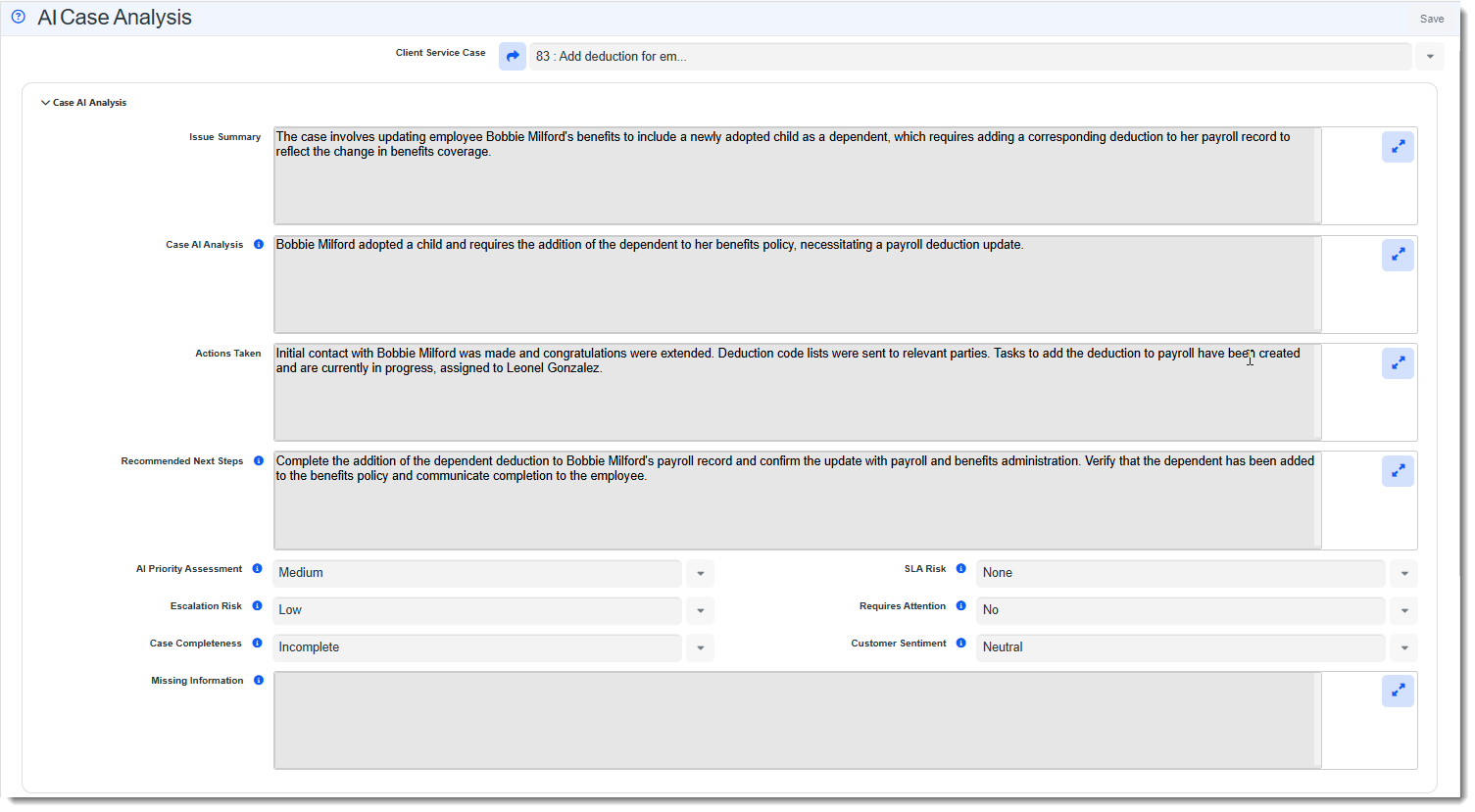Show info for AI Priority Assessment
This screenshot has height=812, width=1475.
pos(257,568)
